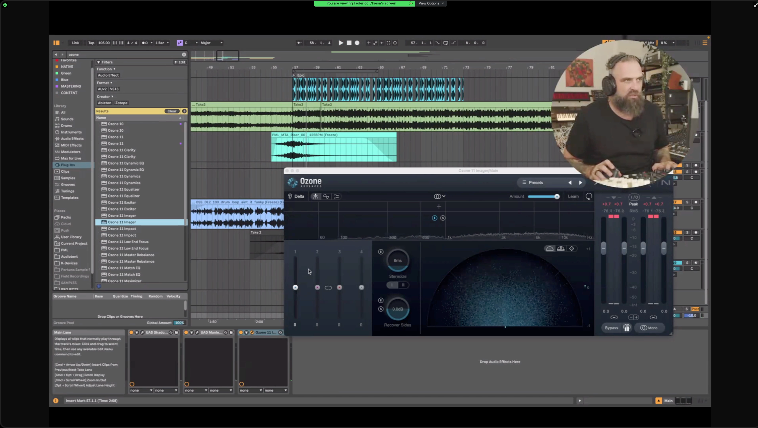Click the gain match icon beside Bypass
The image size is (758, 428).
627,328
